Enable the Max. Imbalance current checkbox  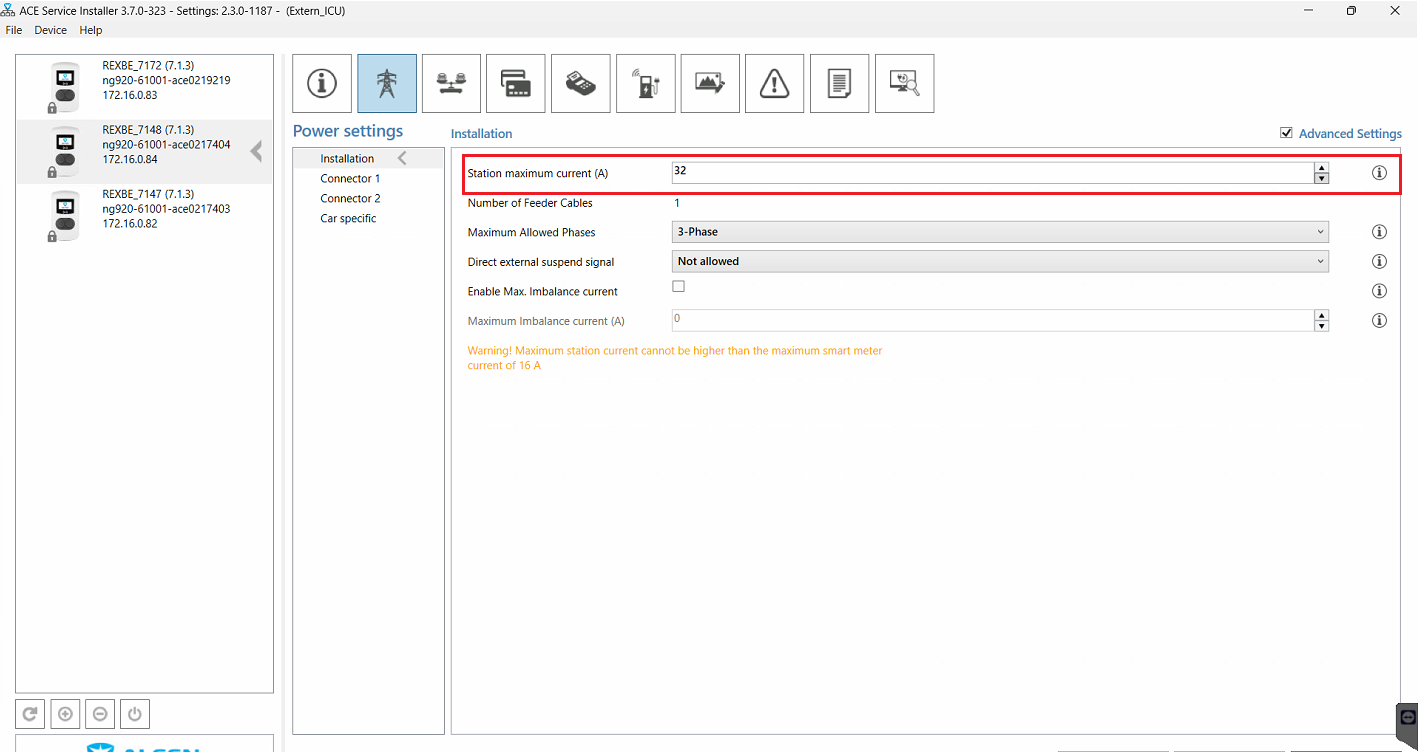(x=679, y=287)
